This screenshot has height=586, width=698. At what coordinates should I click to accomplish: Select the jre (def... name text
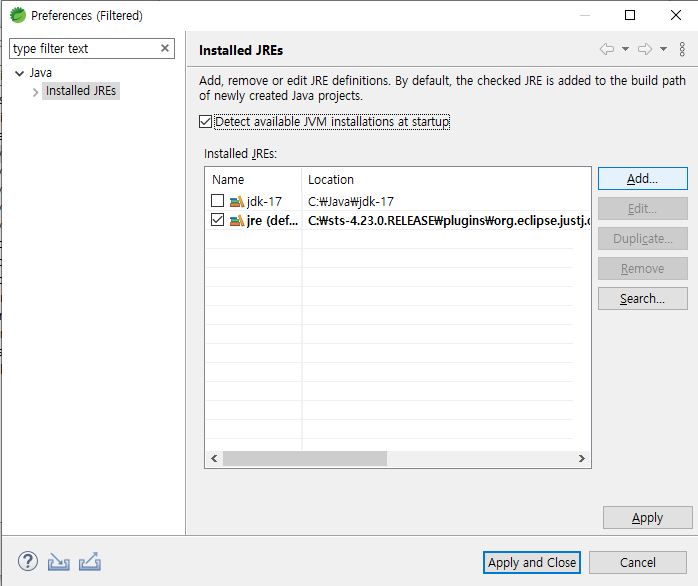272,221
